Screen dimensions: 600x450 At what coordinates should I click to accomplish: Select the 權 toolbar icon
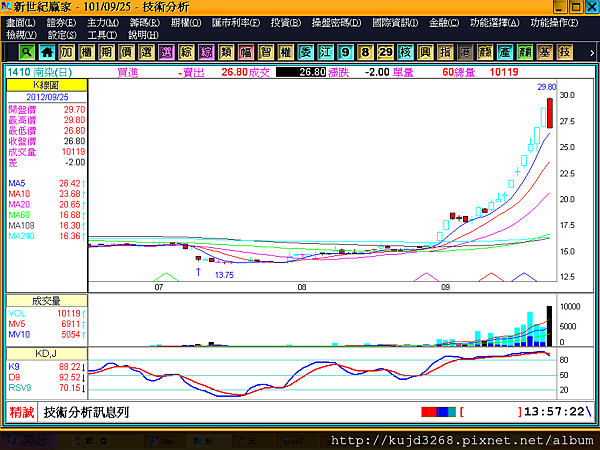[x=286, y=52]
